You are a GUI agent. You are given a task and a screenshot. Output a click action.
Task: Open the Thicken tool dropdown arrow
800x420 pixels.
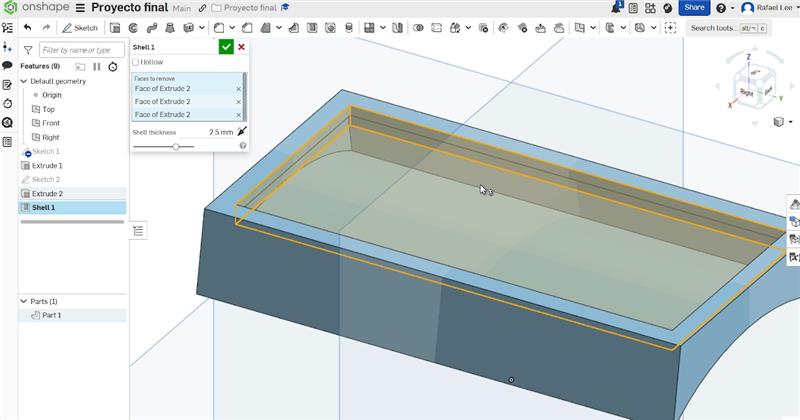pyautogui.click(x=202, y=28)
